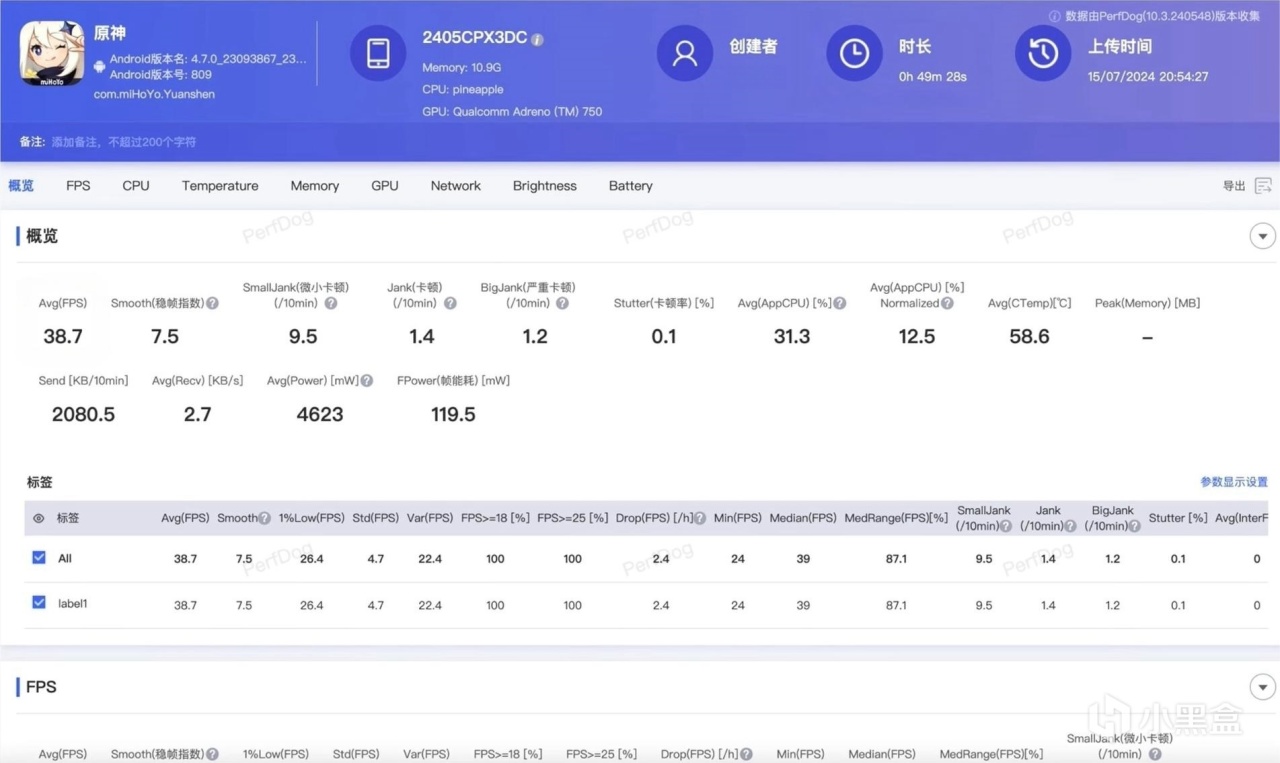This screenshot has height=763, width=1280.
Task: Click the FPower value 119.5
Action: pyautogui.click(x=453, y=414)
